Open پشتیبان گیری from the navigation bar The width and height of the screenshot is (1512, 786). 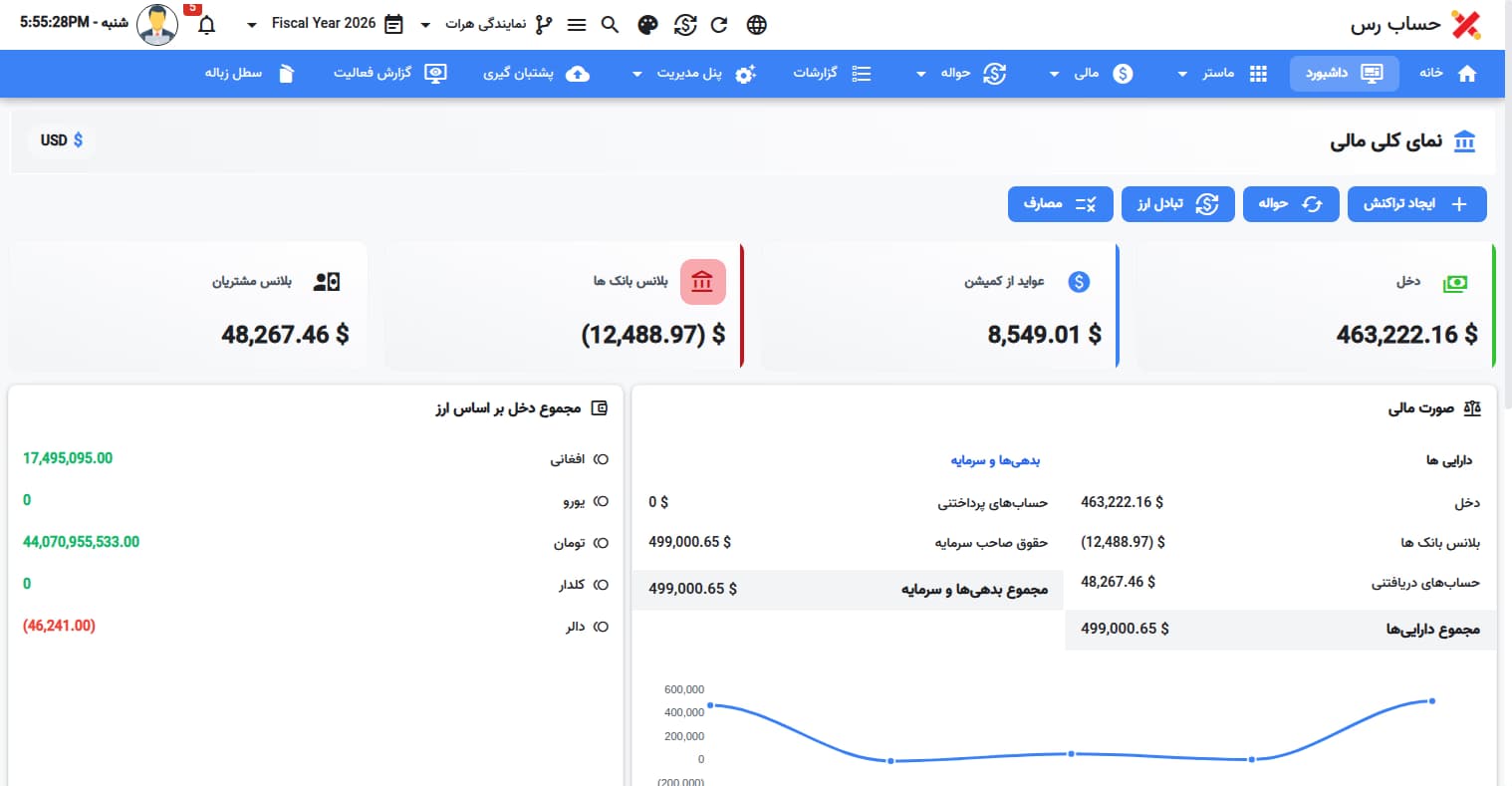tap(536, 74)
